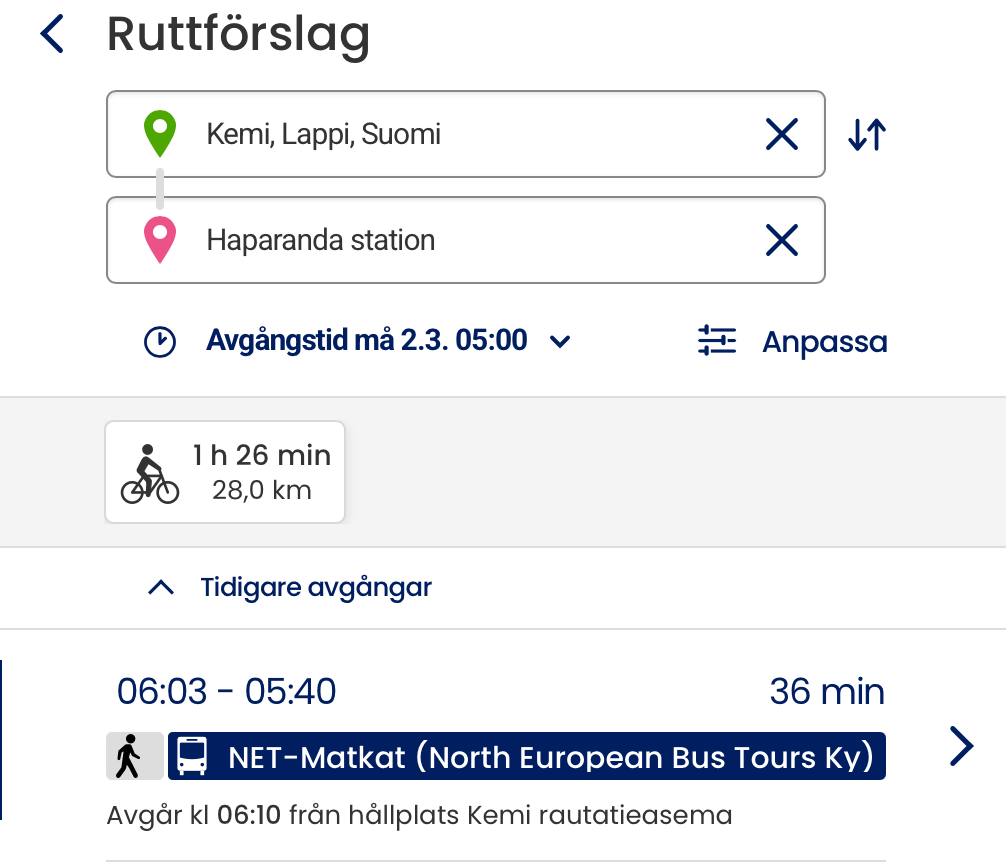Click the pink destination pin icon

pyautogui.click(x=160, y=241)
